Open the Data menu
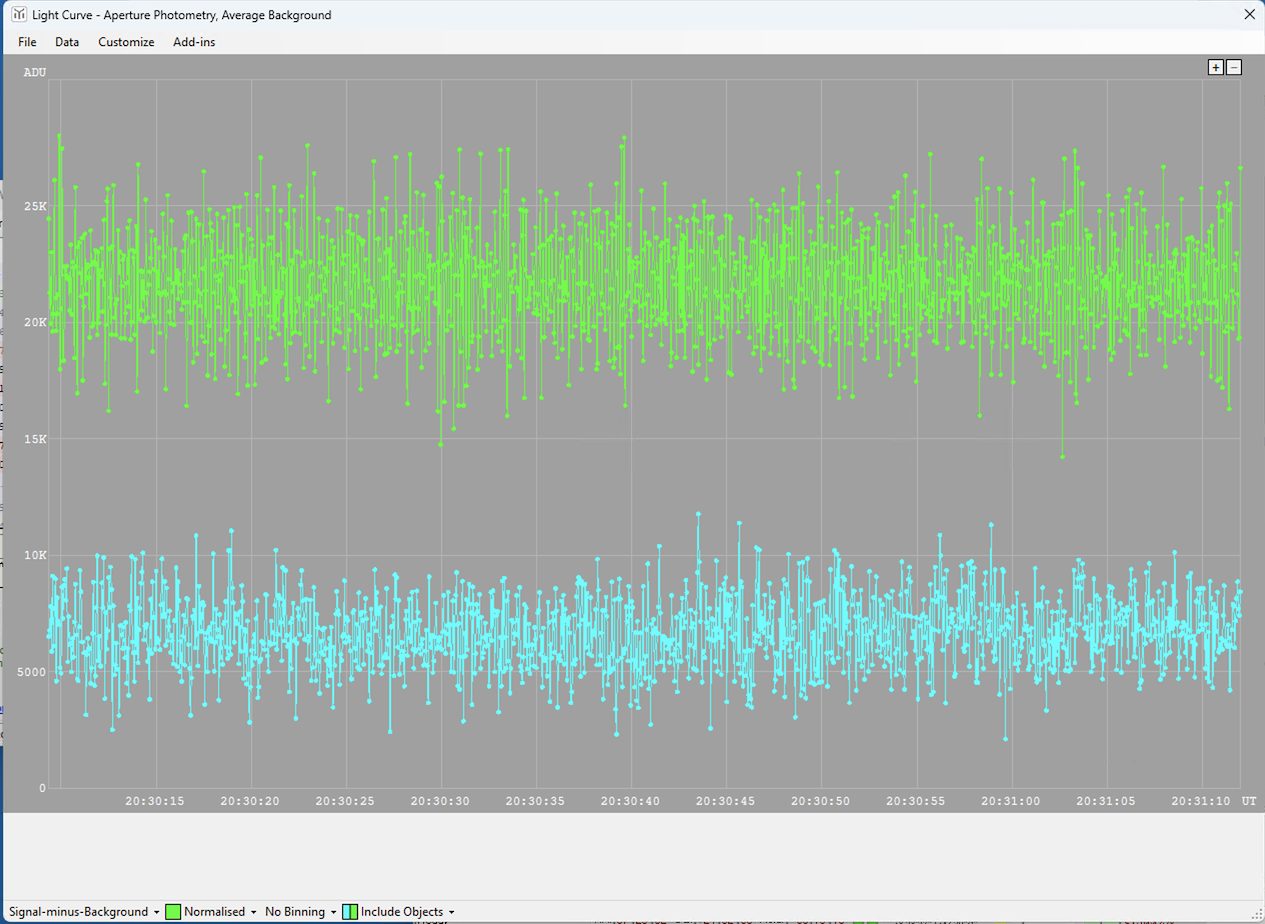 click(x=67, y=42)
